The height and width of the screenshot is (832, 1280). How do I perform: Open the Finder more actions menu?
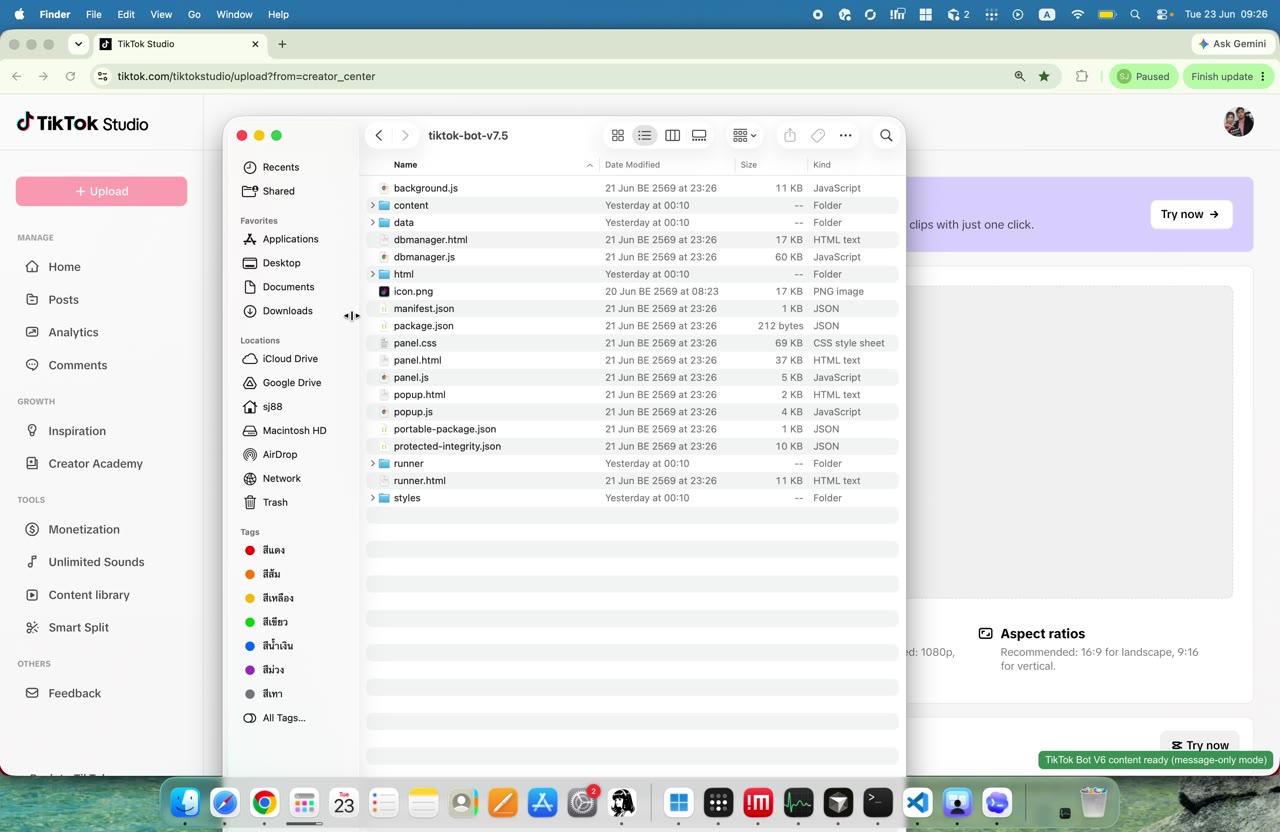[846, 136]
